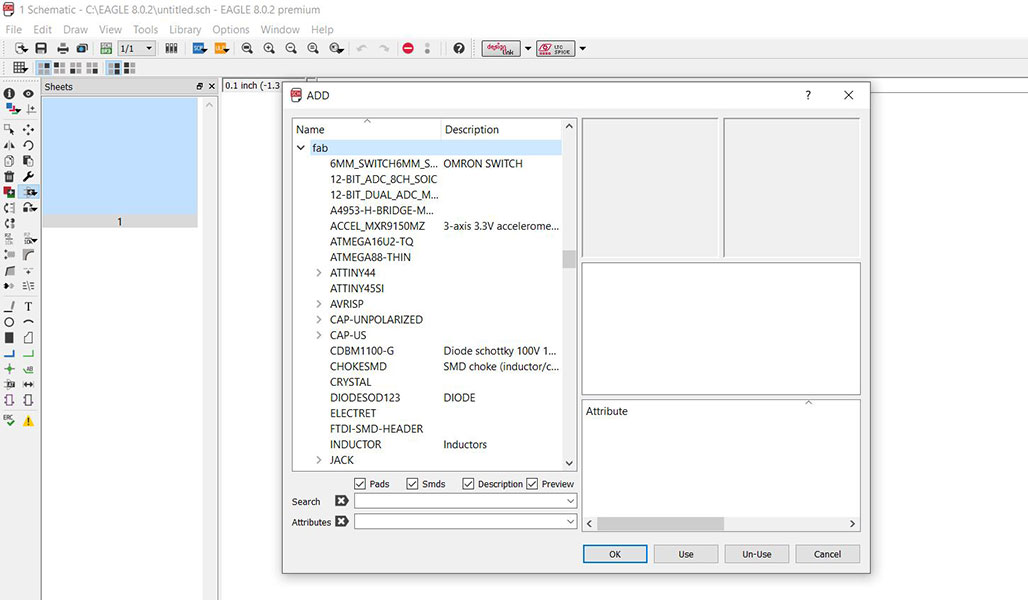Select the Info tool
The width and height of the screenshot is (1028, 600).
(9, 94)
